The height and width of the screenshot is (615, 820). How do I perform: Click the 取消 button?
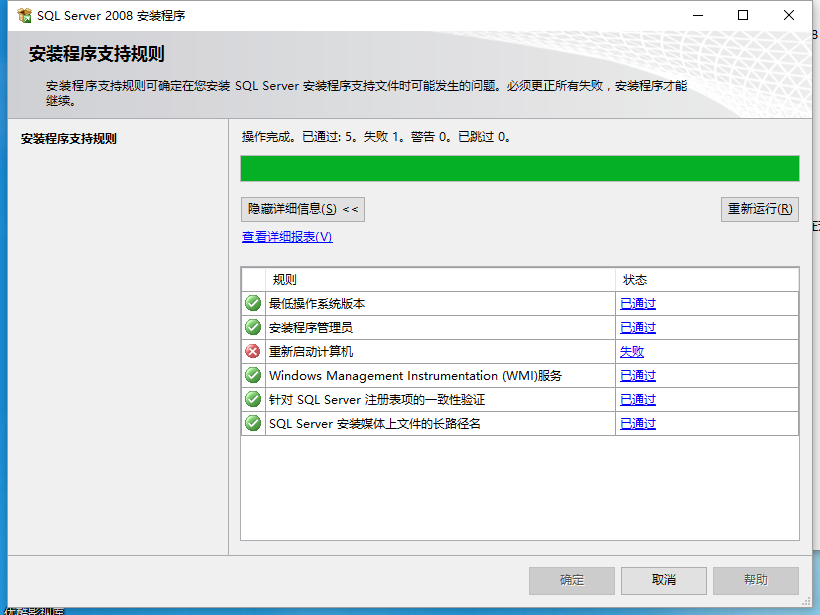664,580
